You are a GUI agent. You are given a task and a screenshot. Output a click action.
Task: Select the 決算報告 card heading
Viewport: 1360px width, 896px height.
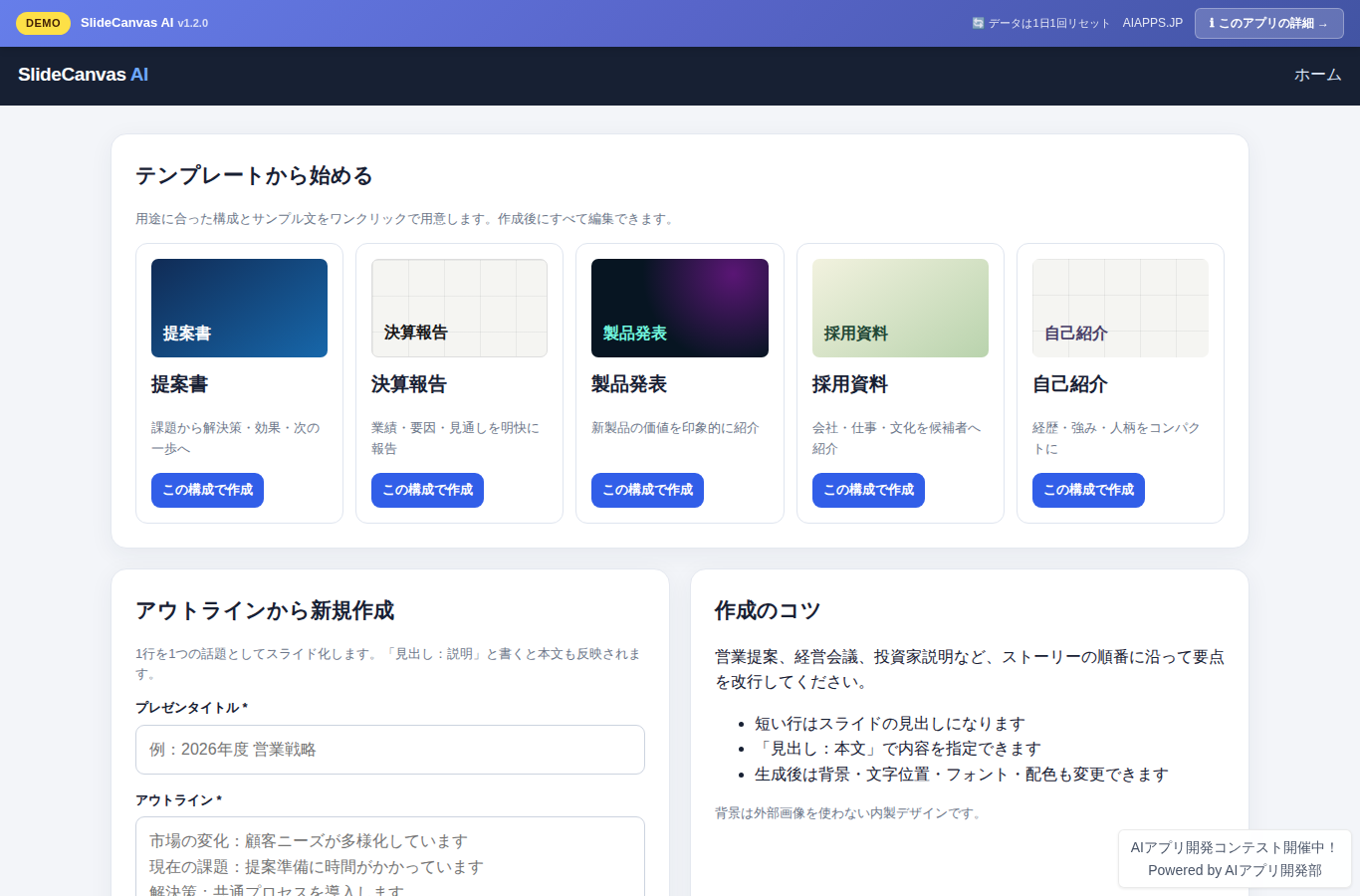pos(409,384)
